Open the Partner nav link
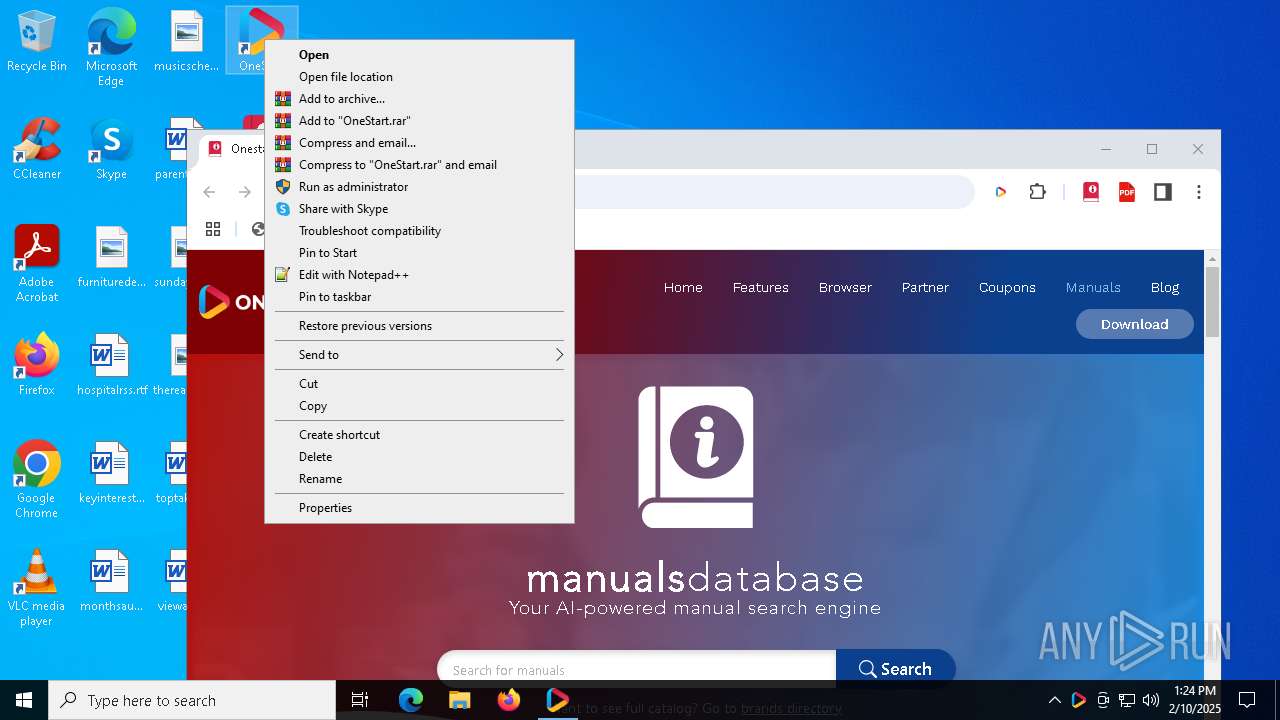 [925, 287]
